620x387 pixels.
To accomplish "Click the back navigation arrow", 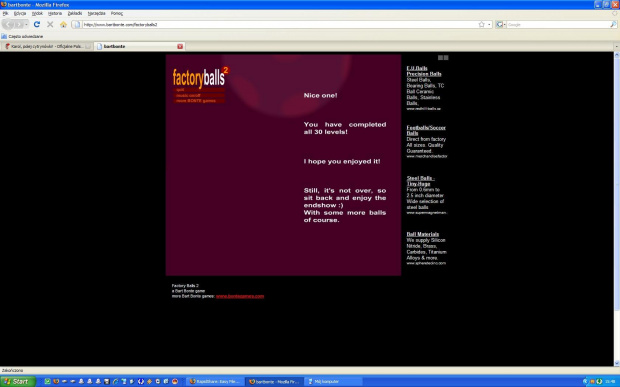I will (x=8, y=25).
